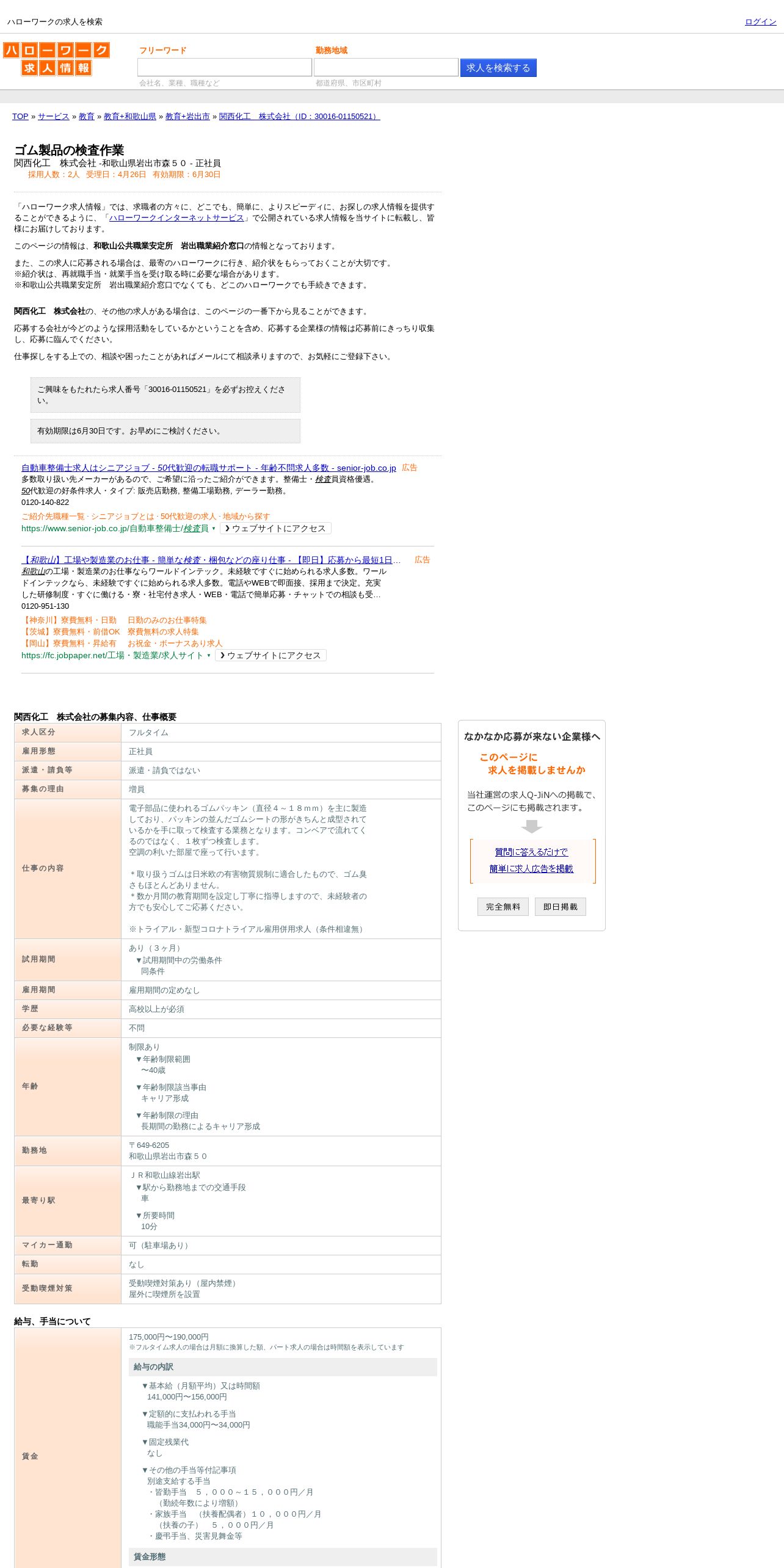Open the 教育 breadcrumb link
Screen dimensions: 784x1568
(x=87, y=117)
